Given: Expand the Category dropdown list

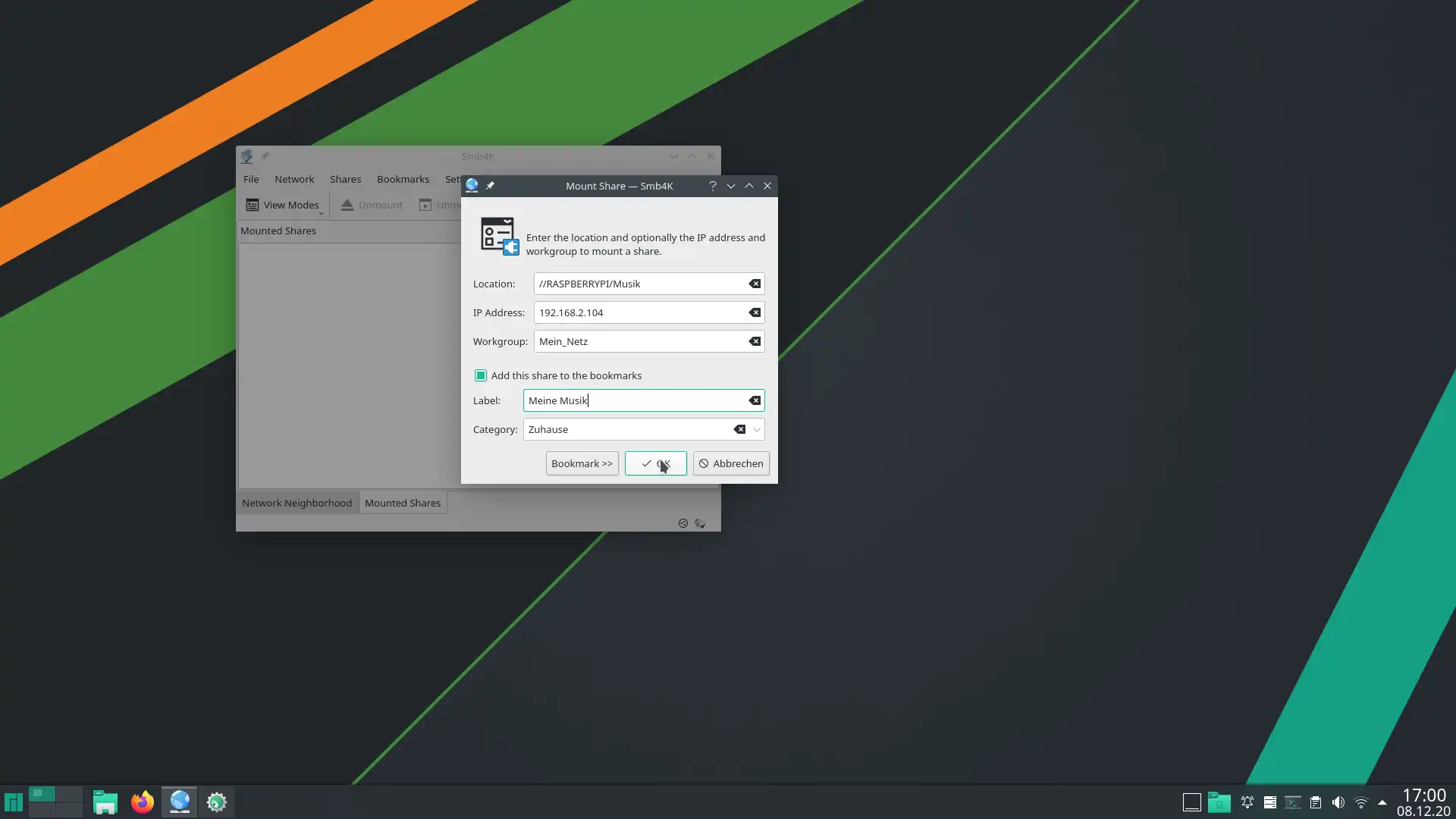Looking at the screenshot, I should click(x=756, y=429).
